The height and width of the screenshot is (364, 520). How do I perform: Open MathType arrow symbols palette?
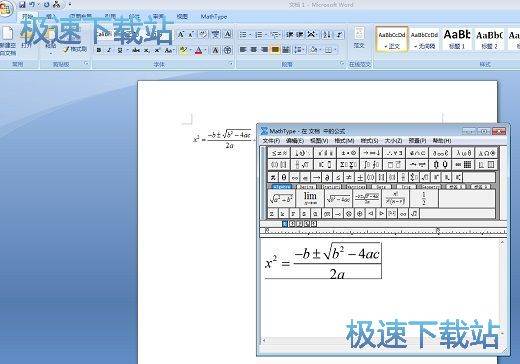[371, 153]
